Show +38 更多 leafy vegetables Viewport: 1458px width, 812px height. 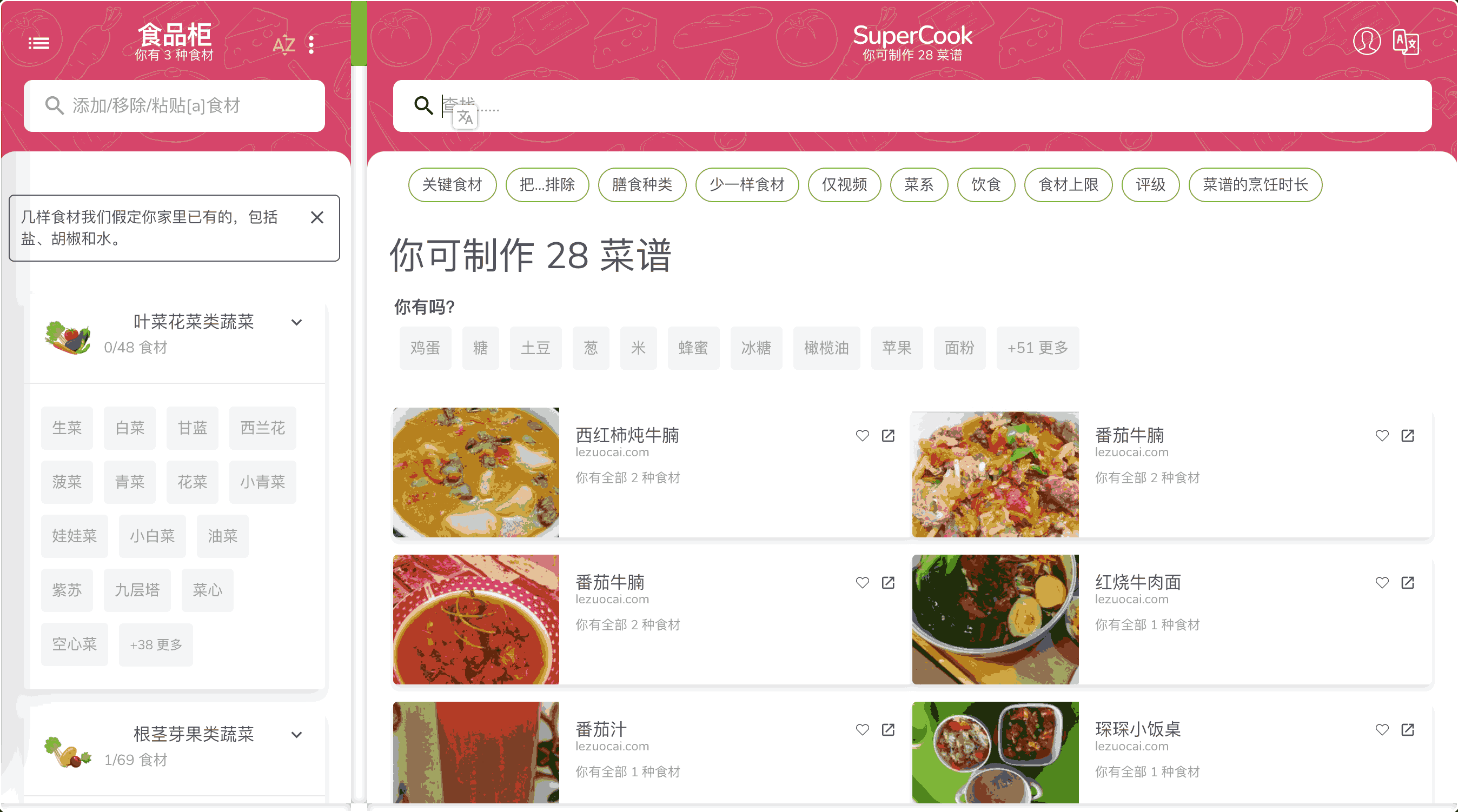click(156, 644)
